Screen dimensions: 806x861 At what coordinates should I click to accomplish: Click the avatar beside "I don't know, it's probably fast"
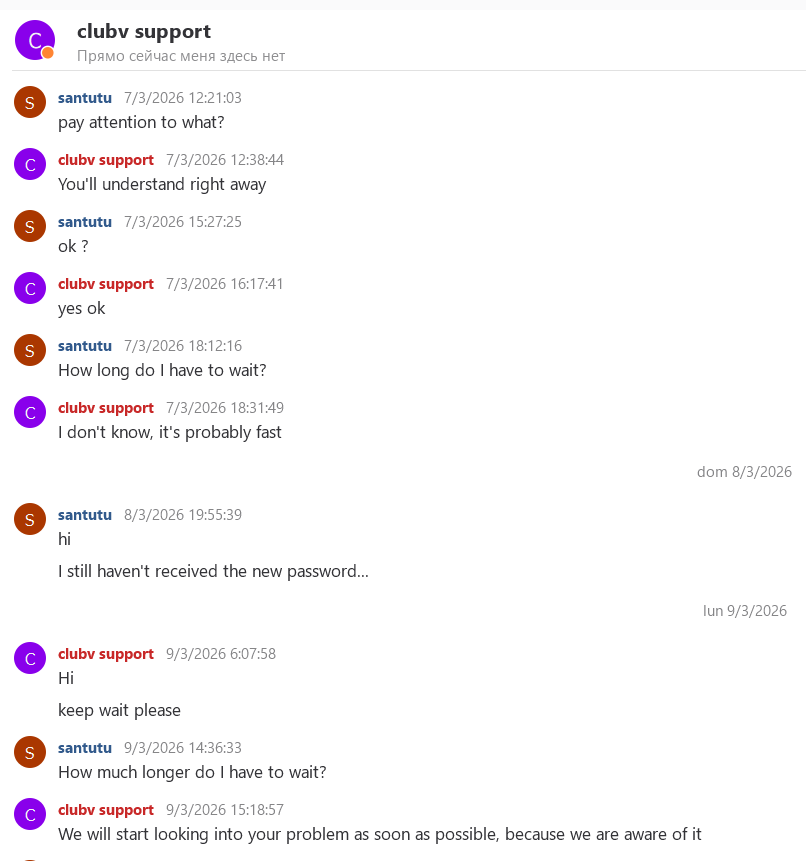(30, 412)
